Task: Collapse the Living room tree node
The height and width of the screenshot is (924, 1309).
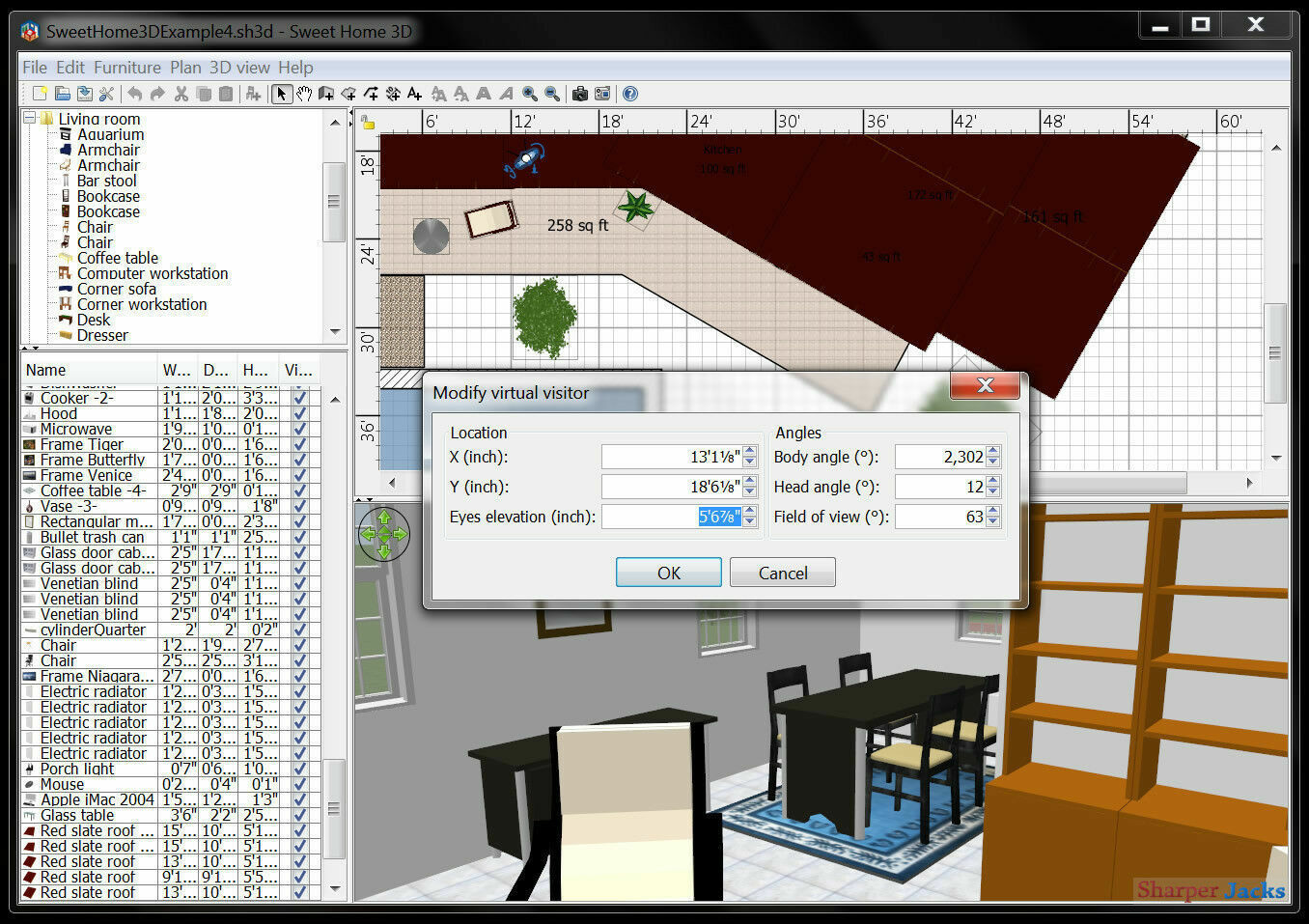Action: (30, 118)
